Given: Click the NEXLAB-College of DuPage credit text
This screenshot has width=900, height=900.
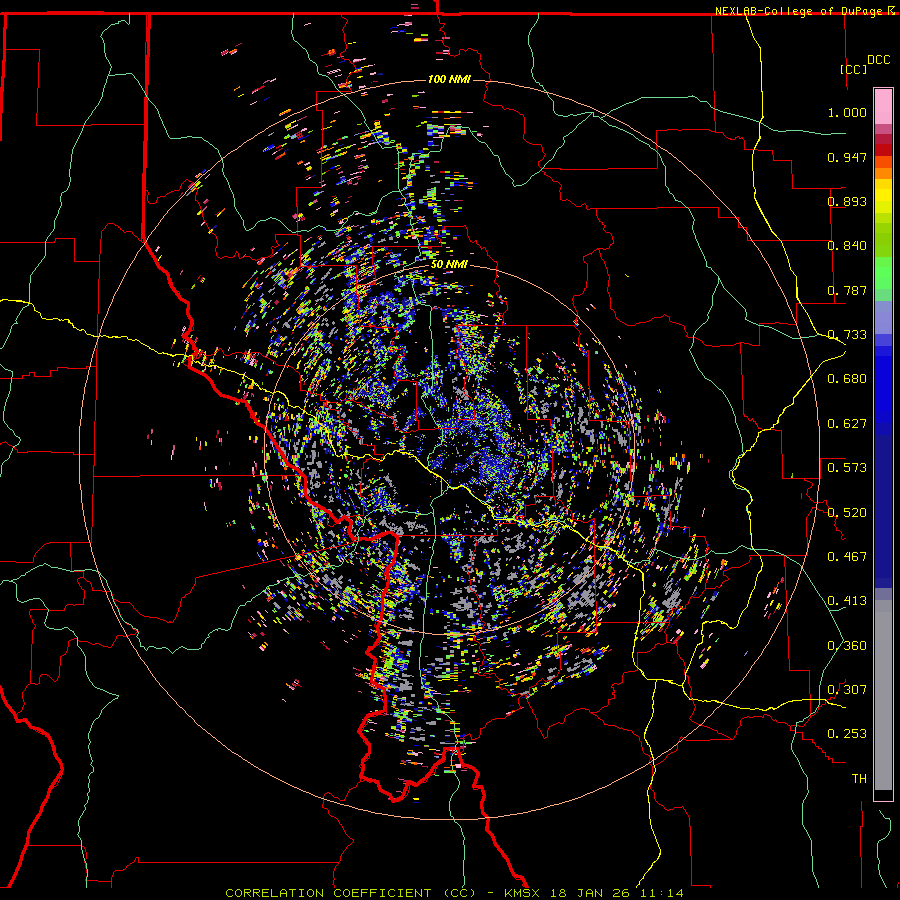Looking at the screenshot, I should (798, 11).
